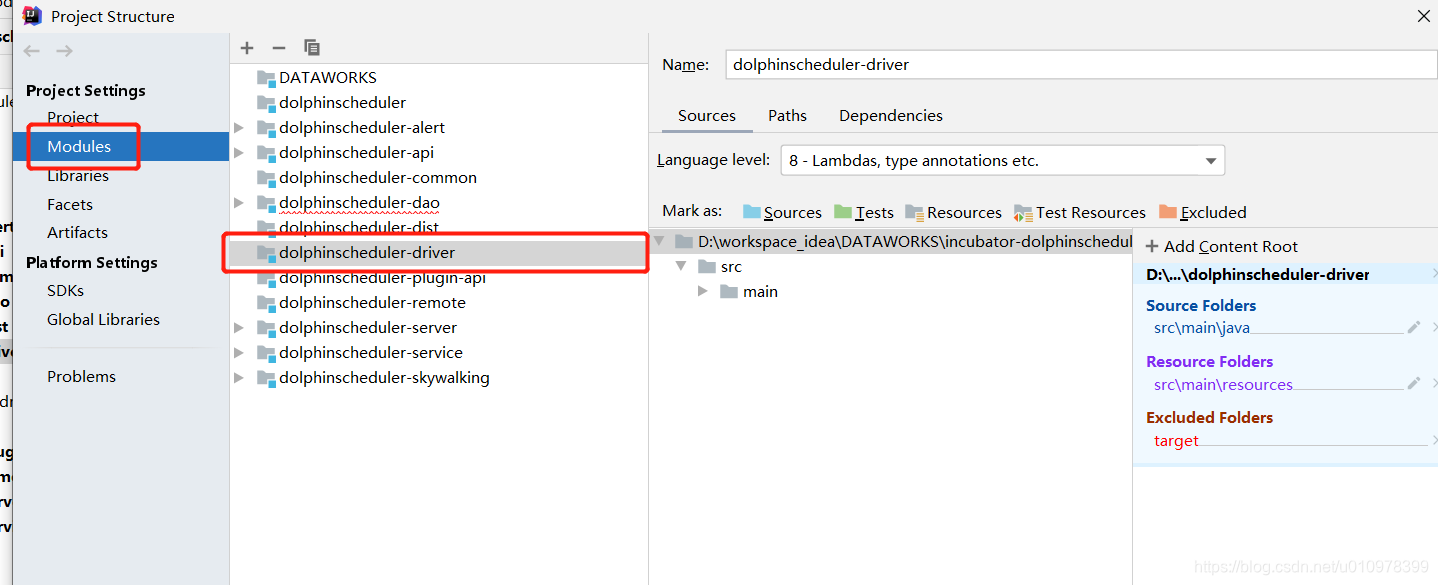The image size is (1438, 585).
Task: Mark as Sources folder icon
Action: 752,212
